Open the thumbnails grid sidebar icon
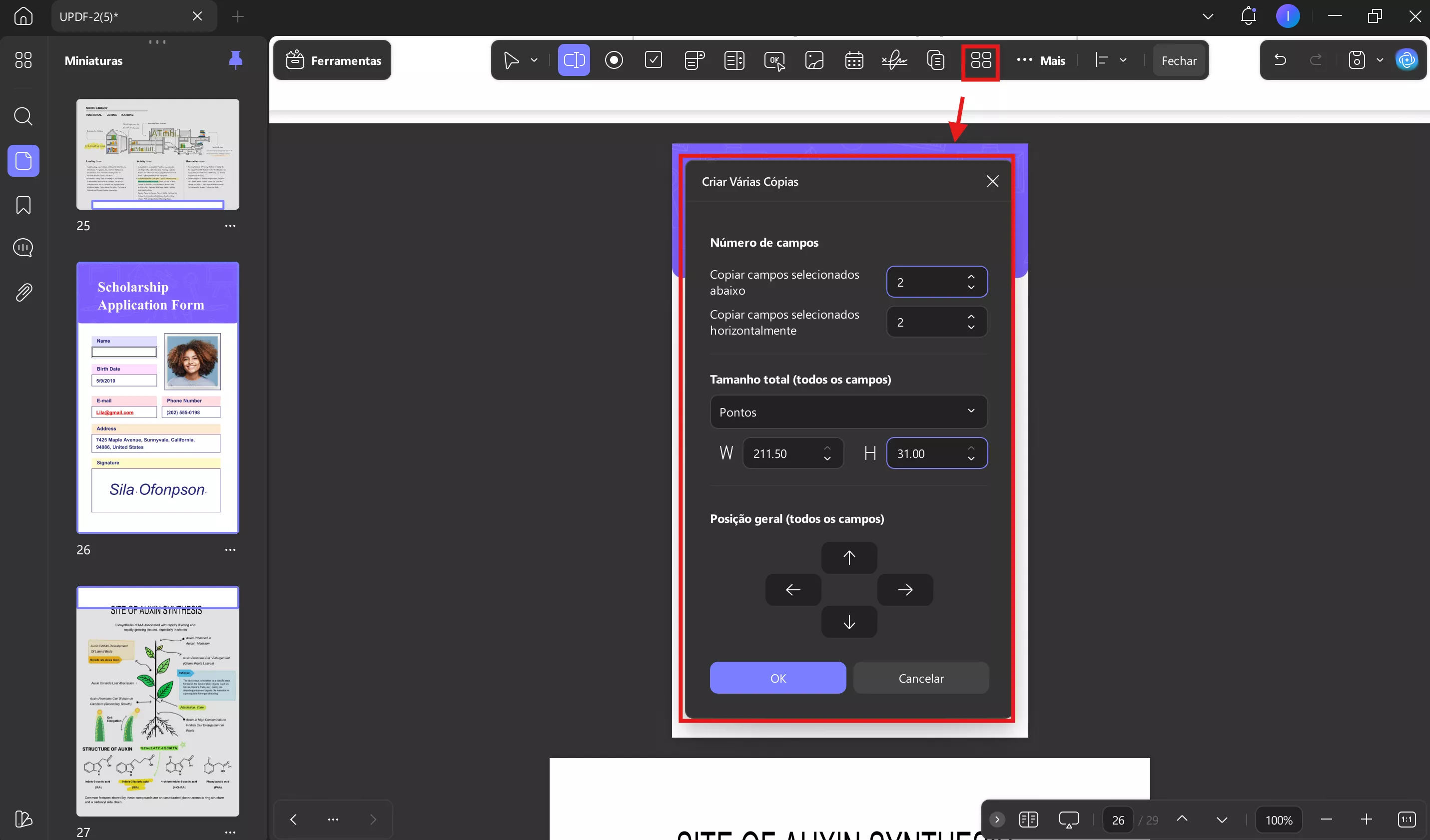The width and height of the screenshot is (1430, 840). coord(23,59)
